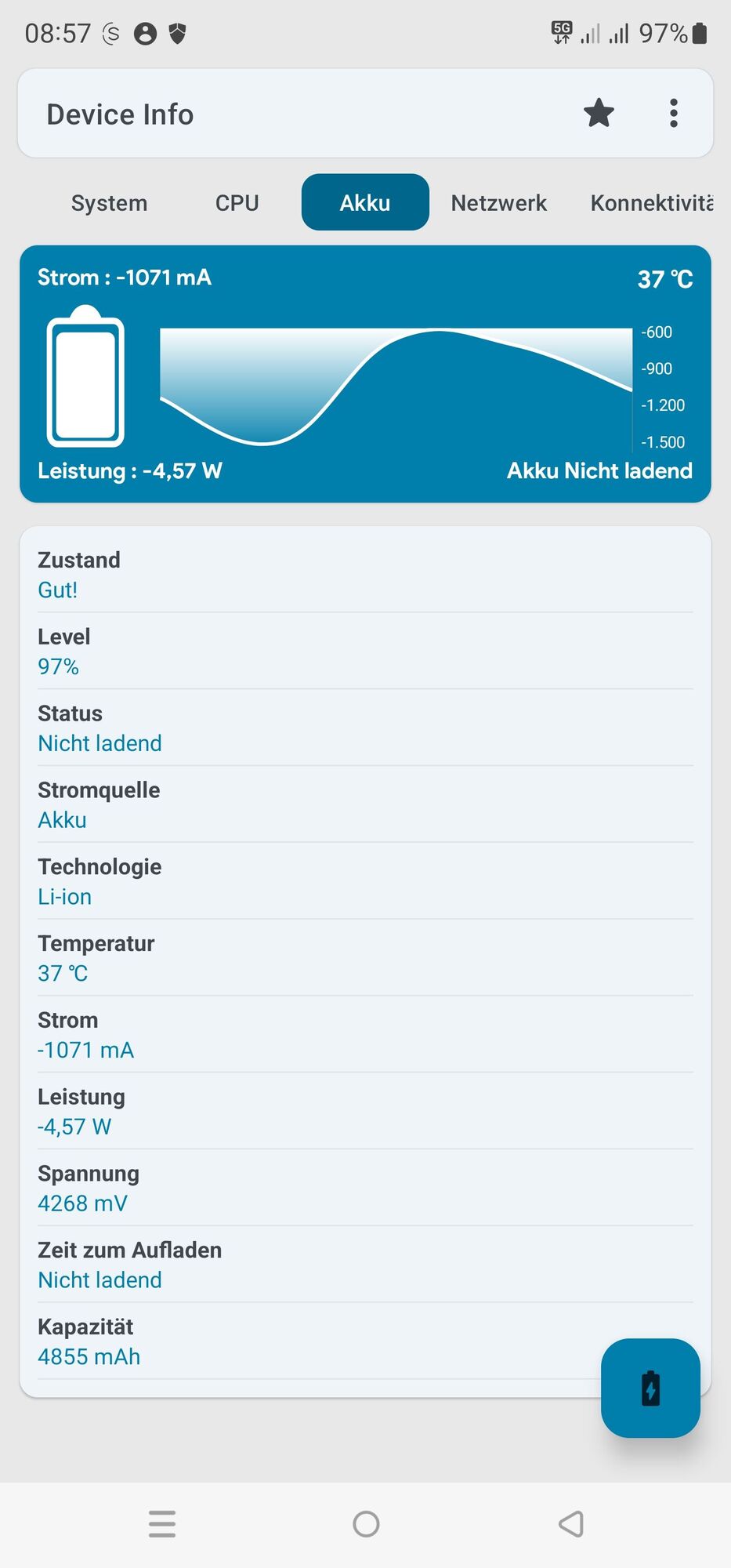This screenshot has height=1568, width=731.
Task: Tap the current graph chart area
Action: [396, 386]
